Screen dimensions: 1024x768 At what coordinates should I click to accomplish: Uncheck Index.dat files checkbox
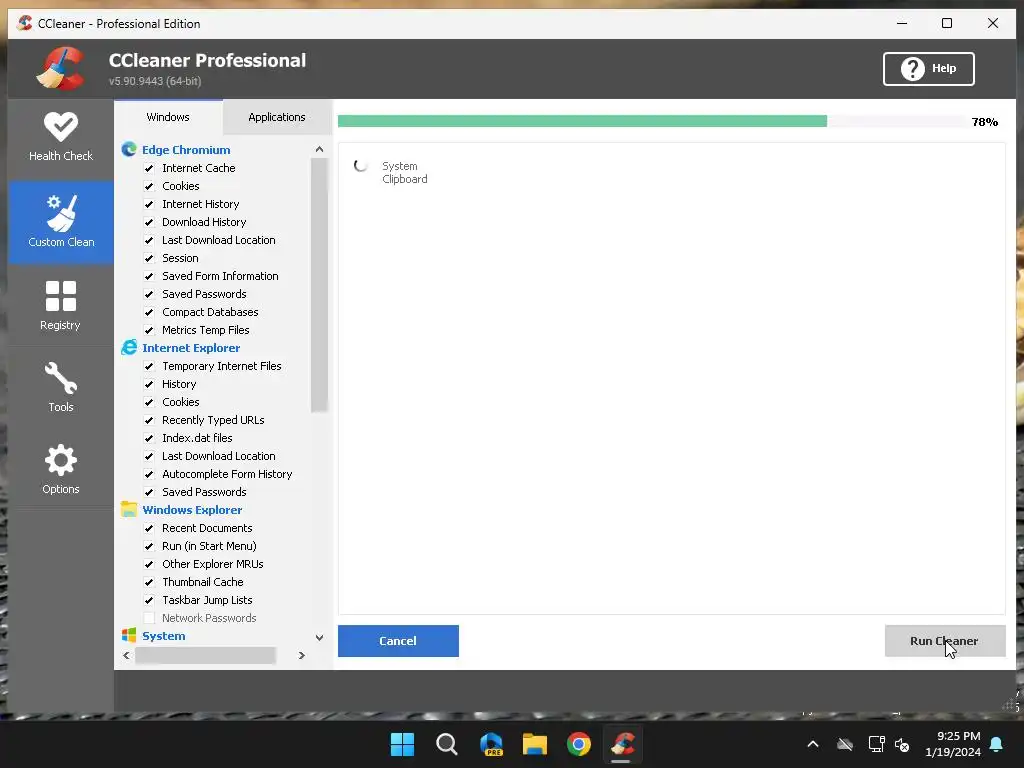[149, 438]
